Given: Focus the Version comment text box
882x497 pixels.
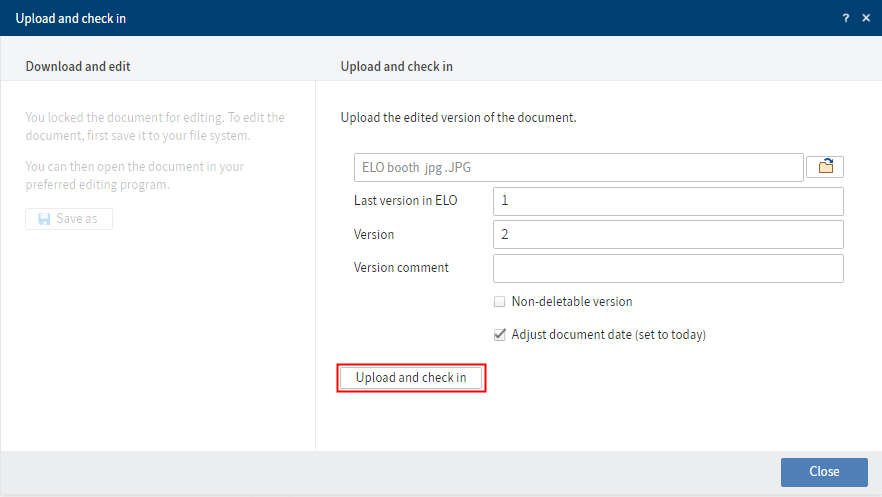Looking at the screenshot, I should [668, 268].
